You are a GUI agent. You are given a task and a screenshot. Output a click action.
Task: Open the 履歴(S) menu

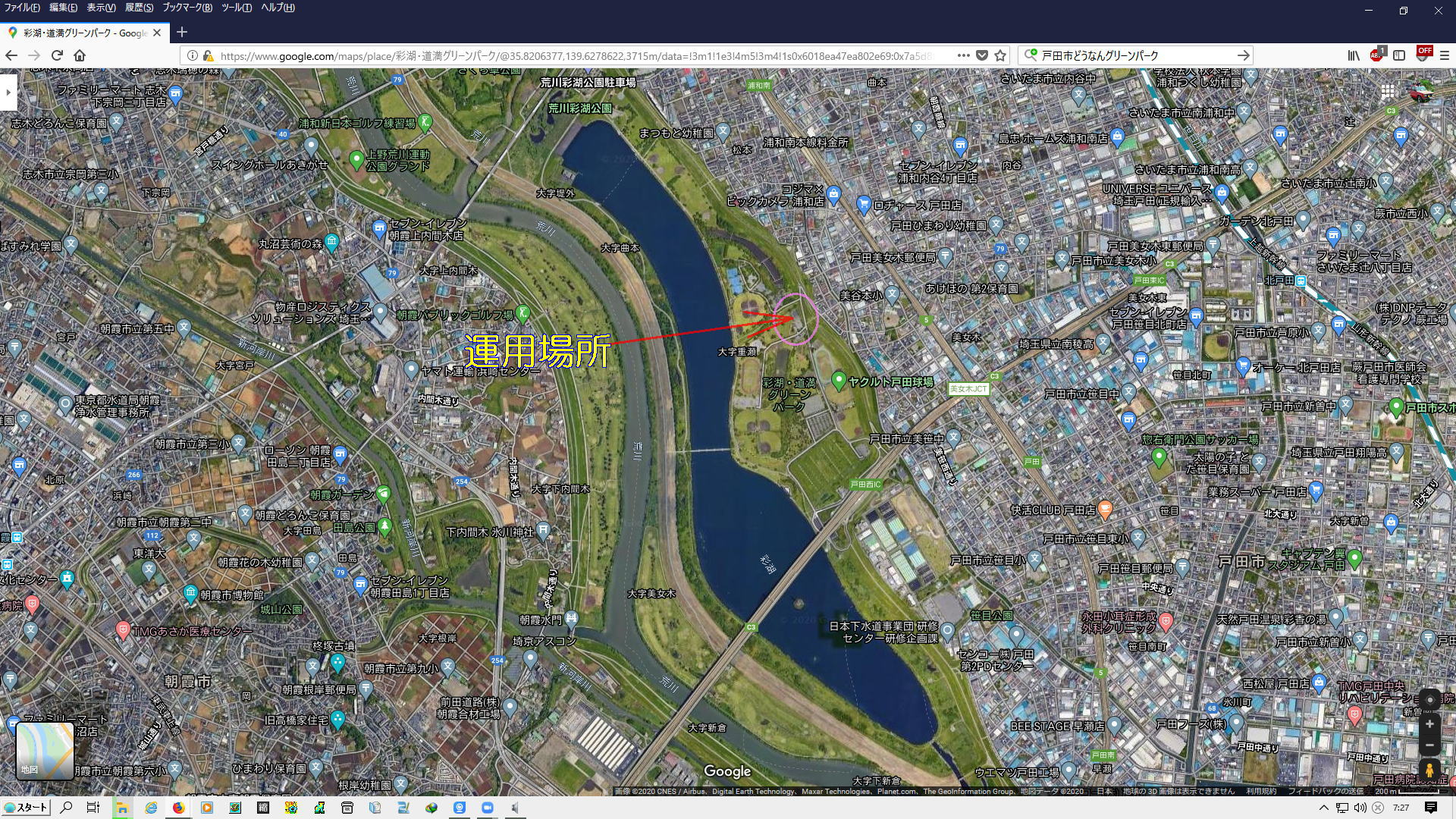click(x=139, y=8)
